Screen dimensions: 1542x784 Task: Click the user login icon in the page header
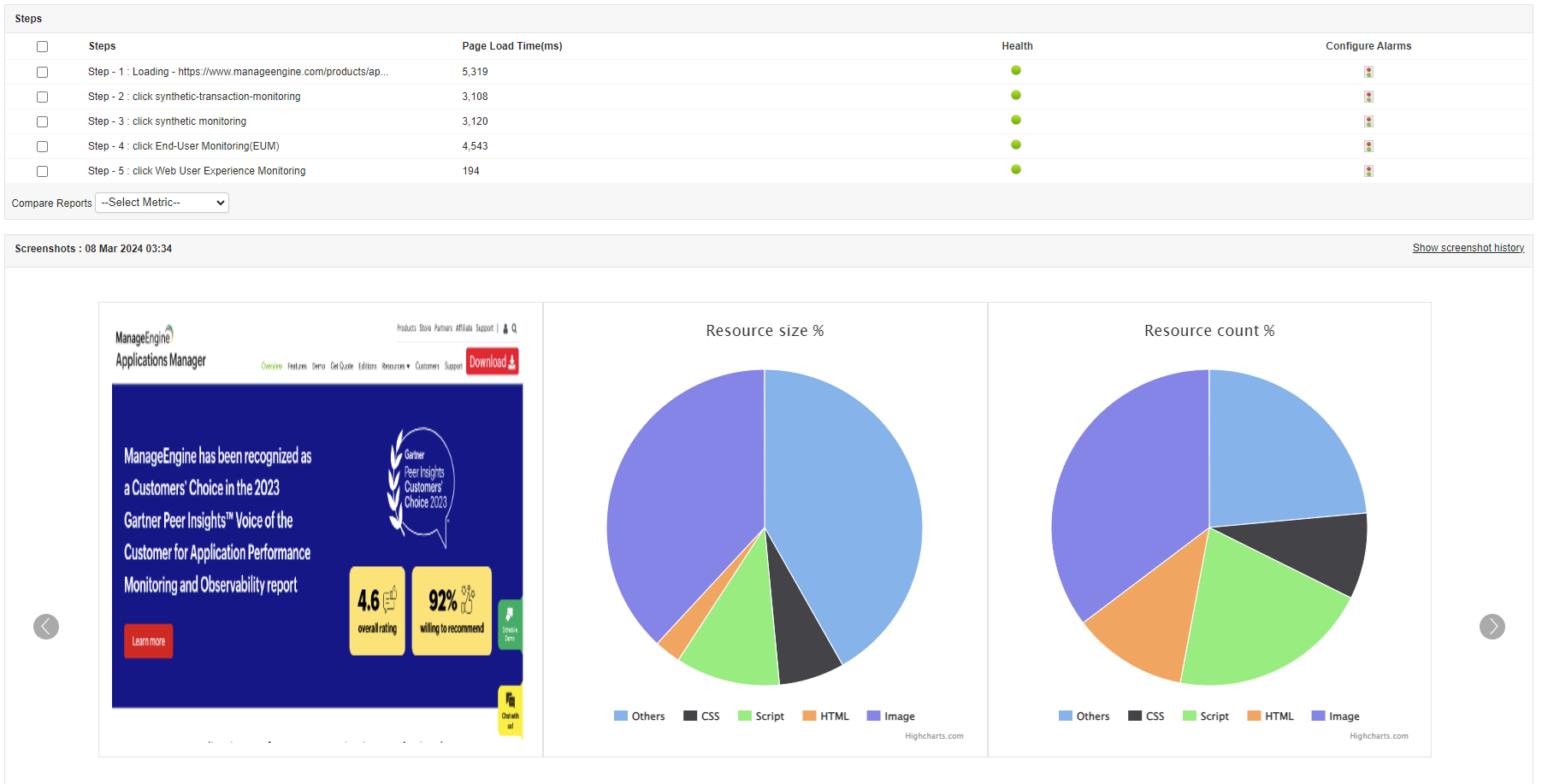pyautogui.click(x=505, y=329)
